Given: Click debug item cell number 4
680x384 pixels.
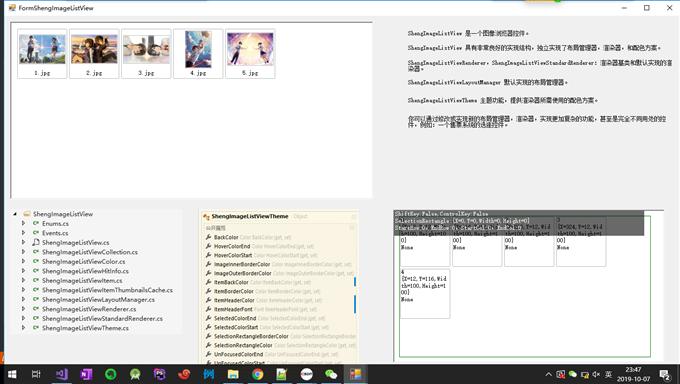Looking at the screenshot, I should pos(425,293).
